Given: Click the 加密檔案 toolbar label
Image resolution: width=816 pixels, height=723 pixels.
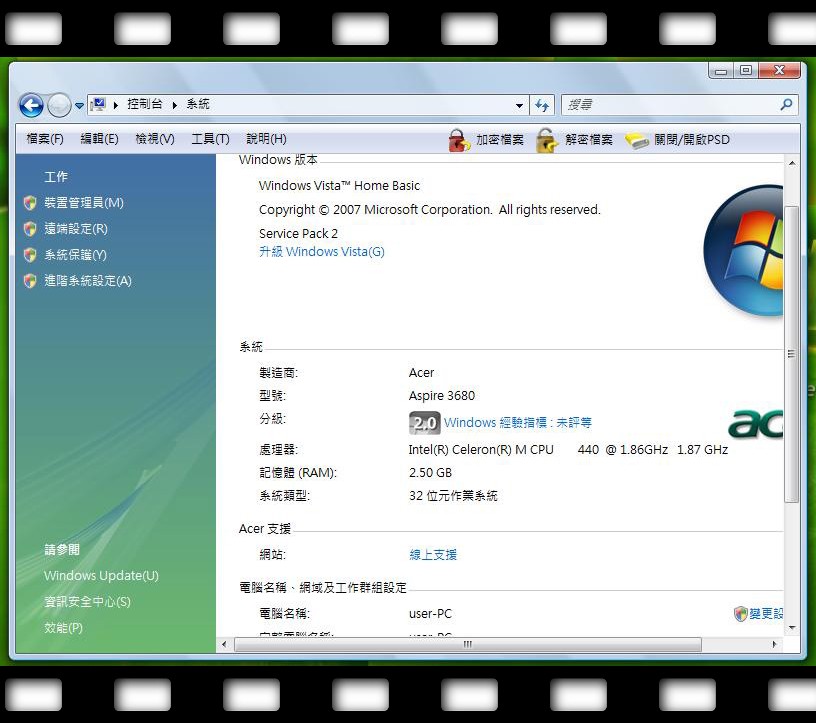Looking at the screenshot, I should tap(500, 139).
